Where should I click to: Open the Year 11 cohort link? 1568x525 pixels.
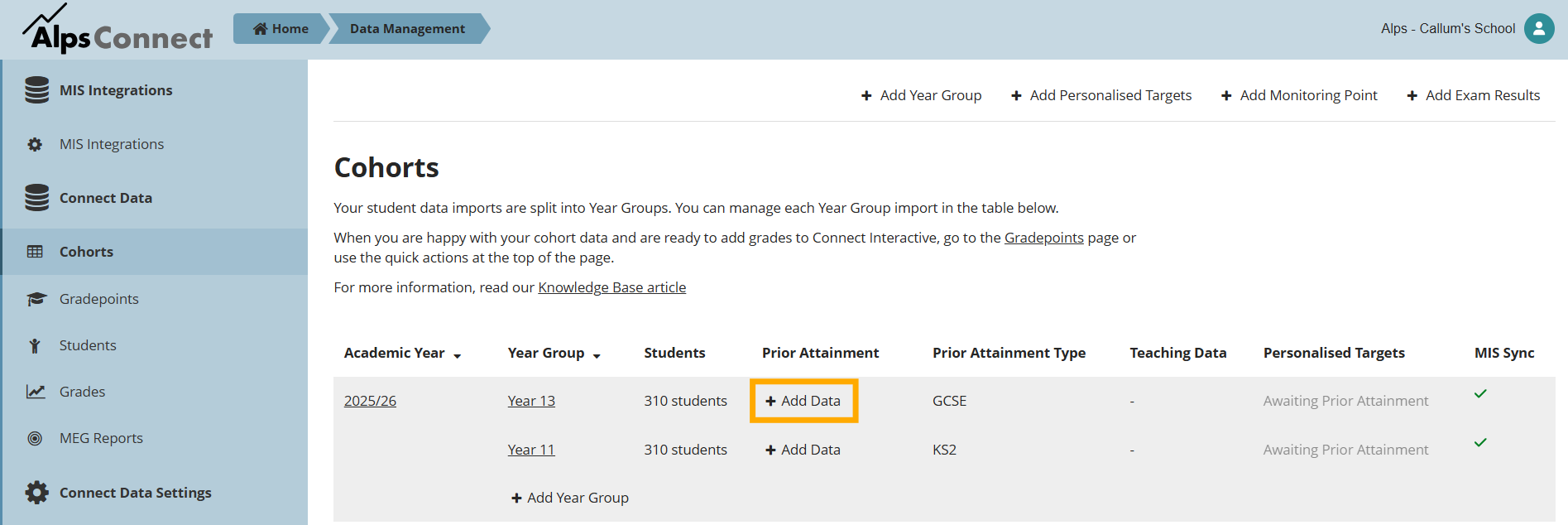pos(530,450)
